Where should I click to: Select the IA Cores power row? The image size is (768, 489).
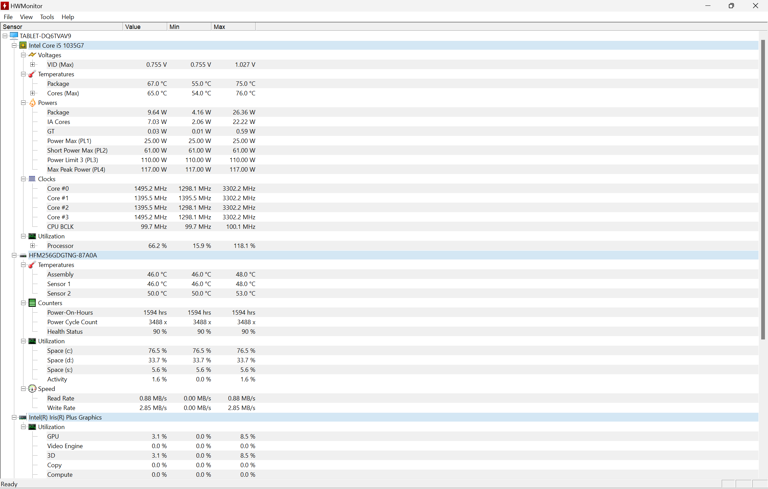click(379, 122)
